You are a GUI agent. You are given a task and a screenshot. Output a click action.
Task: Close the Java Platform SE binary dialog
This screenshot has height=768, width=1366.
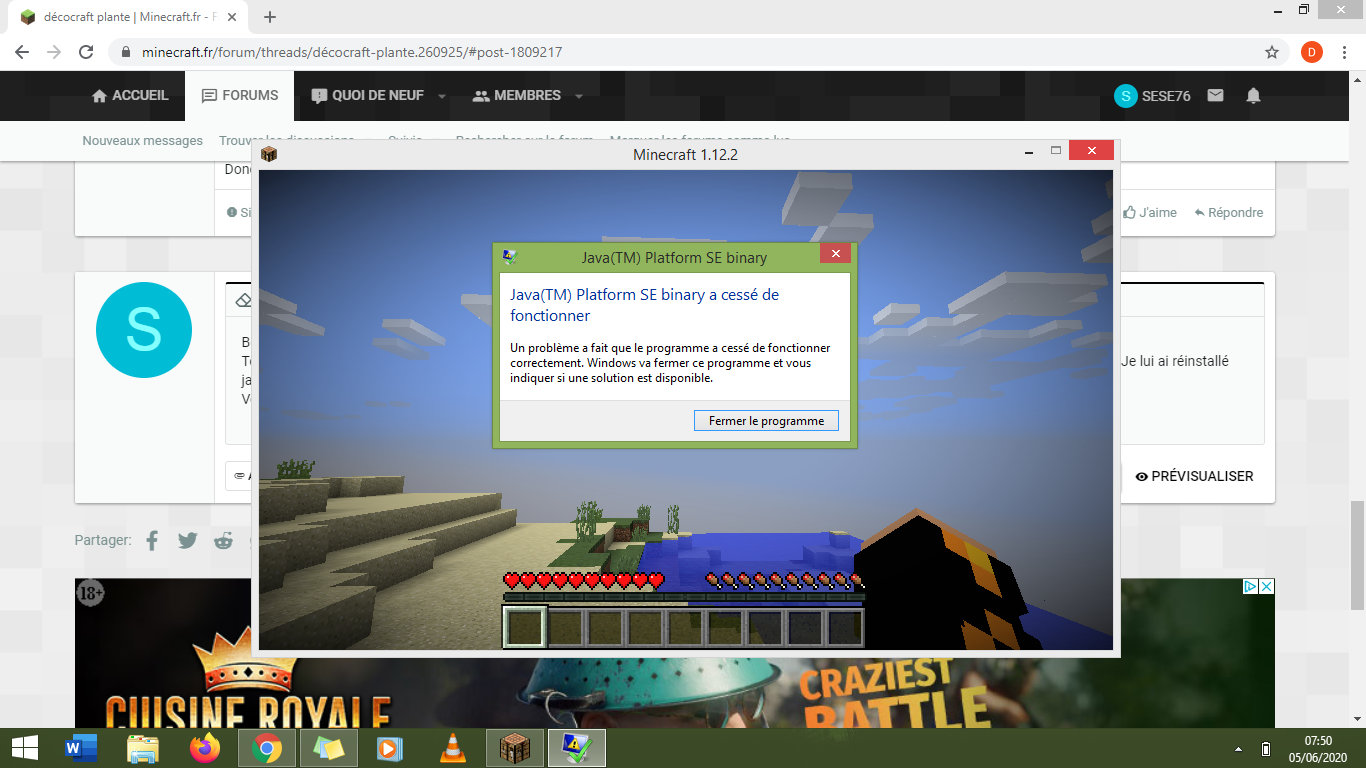tap(835, 253)
